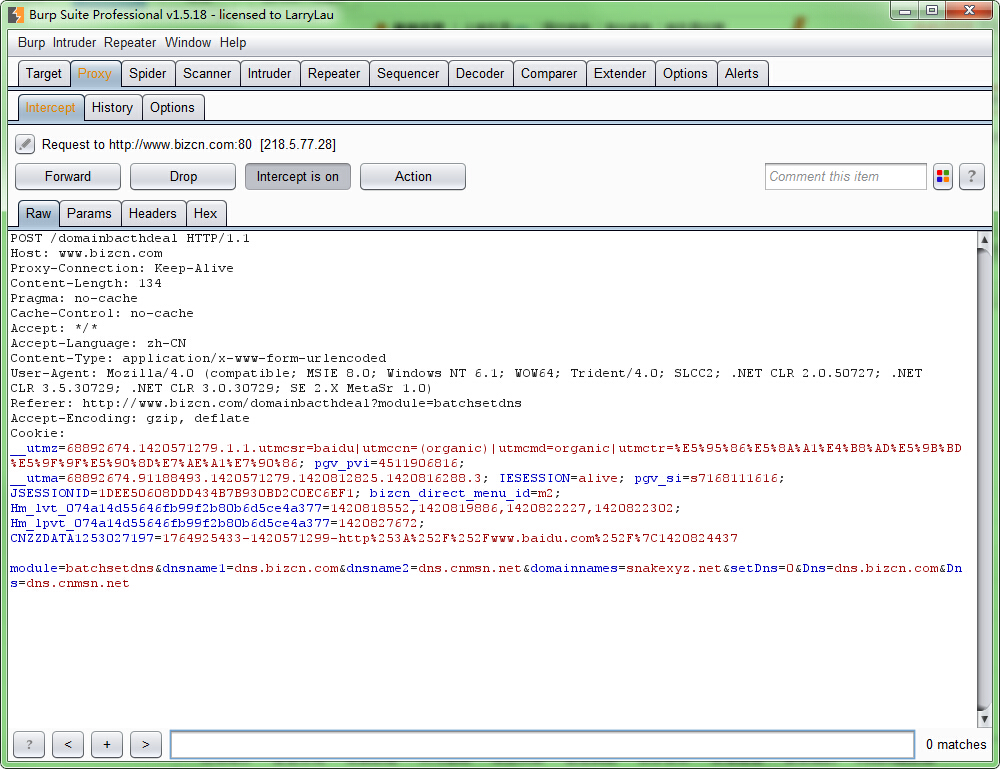Image resolution: width=1000 pixels, height=769 pixels.
Task: Toggle the Intercept is on button
Action: [x=297, y=177]
